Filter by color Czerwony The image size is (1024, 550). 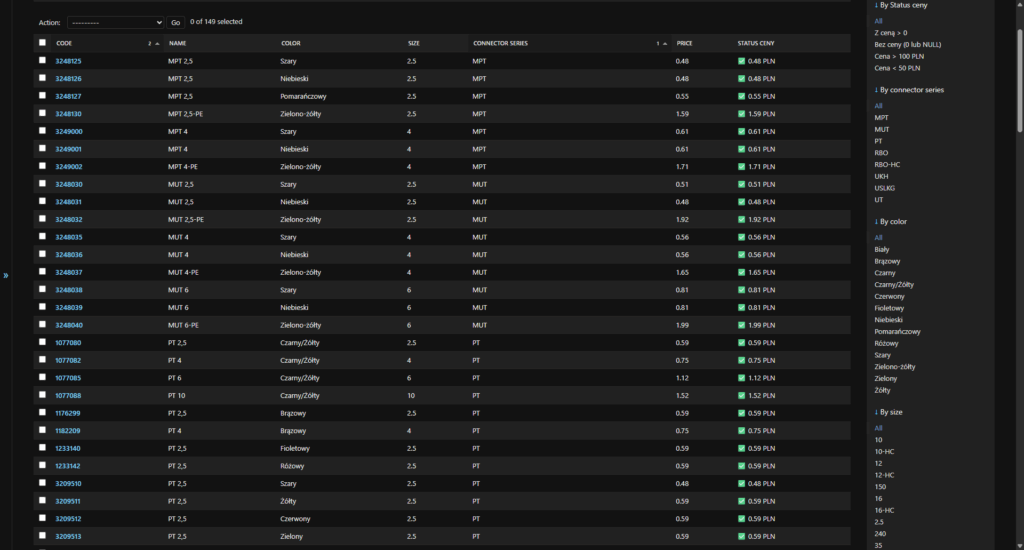(x=890, y=296)
